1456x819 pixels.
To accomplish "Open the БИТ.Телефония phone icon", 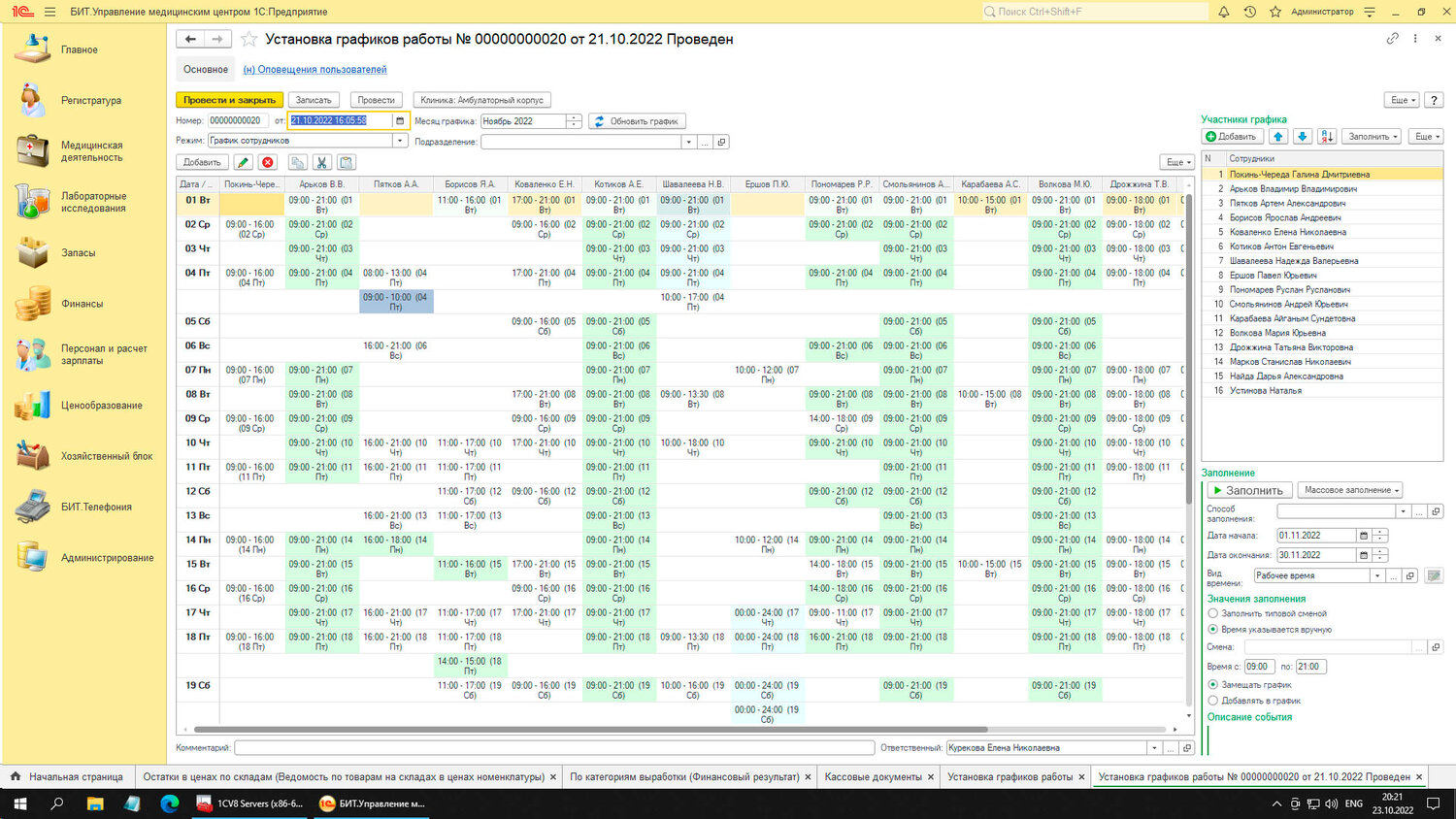I will pos(33,507).
